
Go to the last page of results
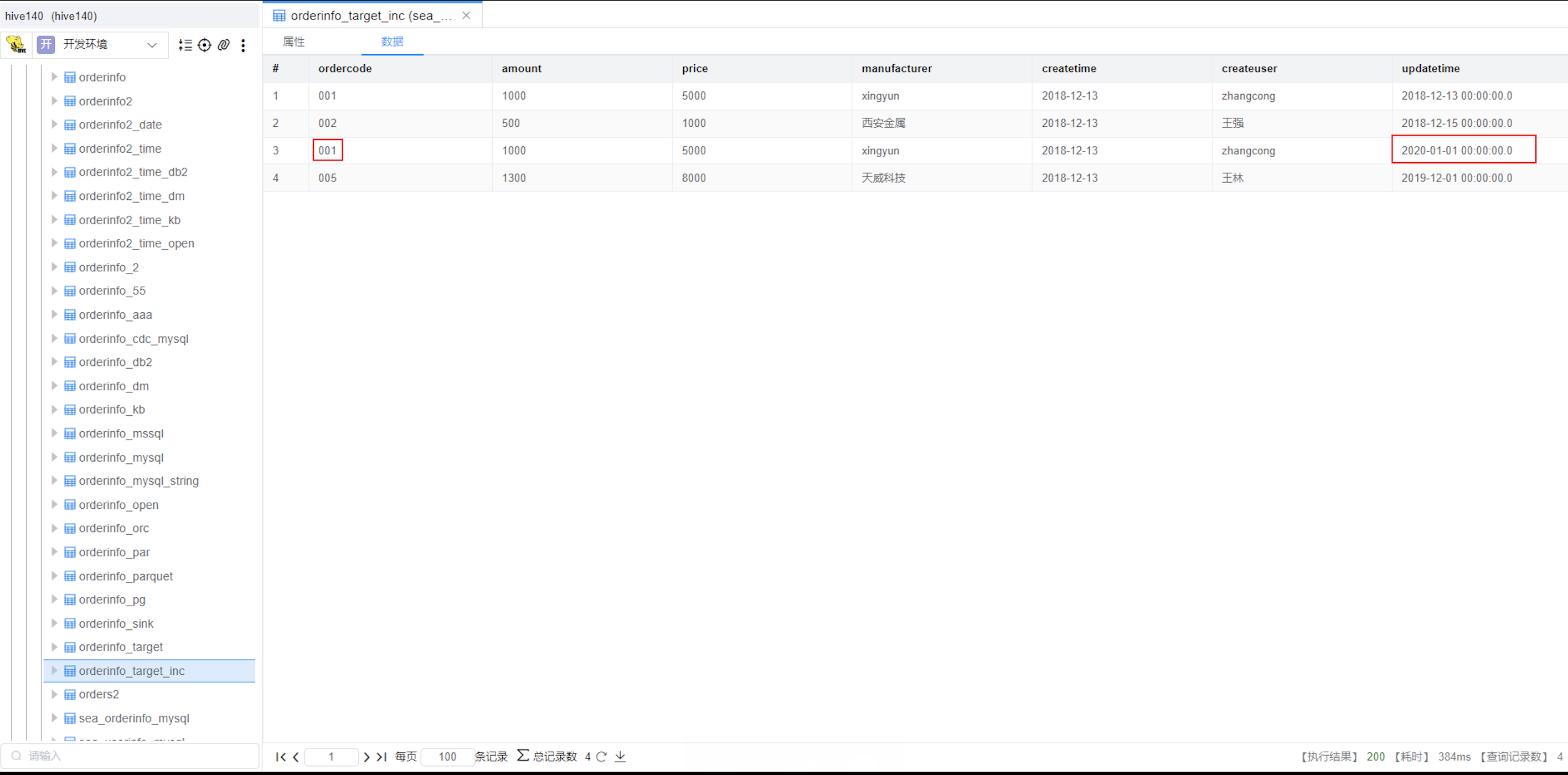(381, 756)
